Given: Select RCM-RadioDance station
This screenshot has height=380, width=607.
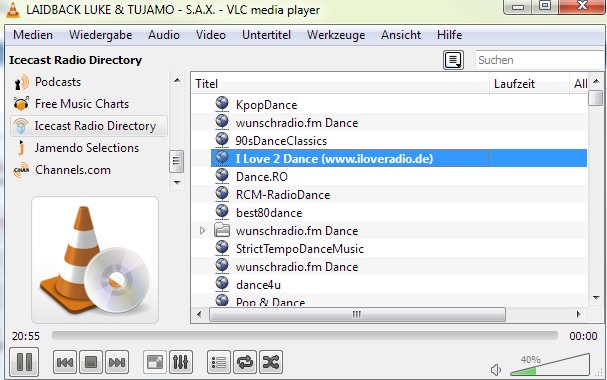Looking at the screenshot, I should click(x=283, y=195).
